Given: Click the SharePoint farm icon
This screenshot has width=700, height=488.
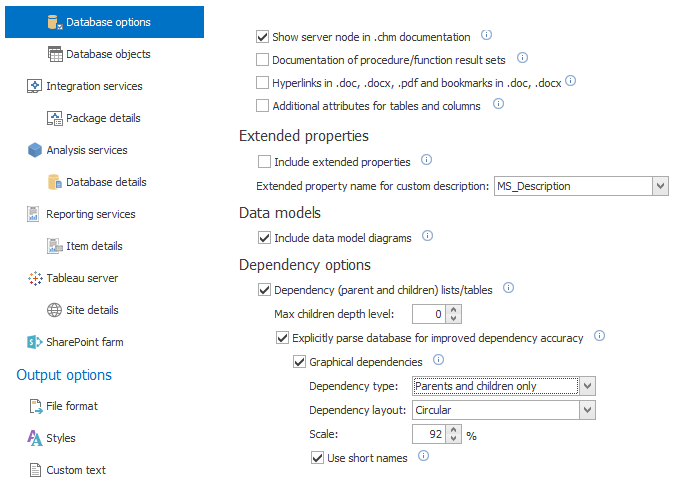Looking at the screenshot, I should pyautogui.click(x=34, y=342).
